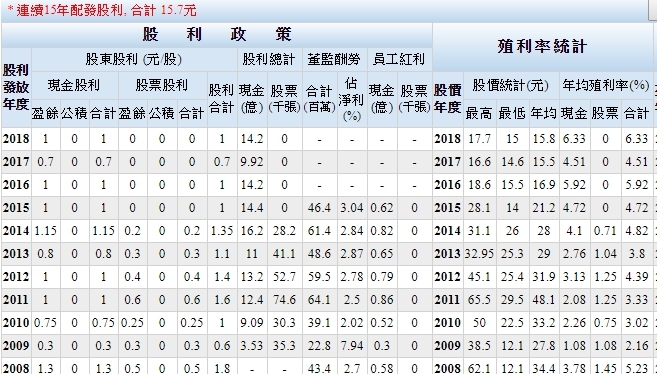The image size is (657, 374).
Task: Click stock total '41.1' in 2013 row
Action: [x=285, y=254]
